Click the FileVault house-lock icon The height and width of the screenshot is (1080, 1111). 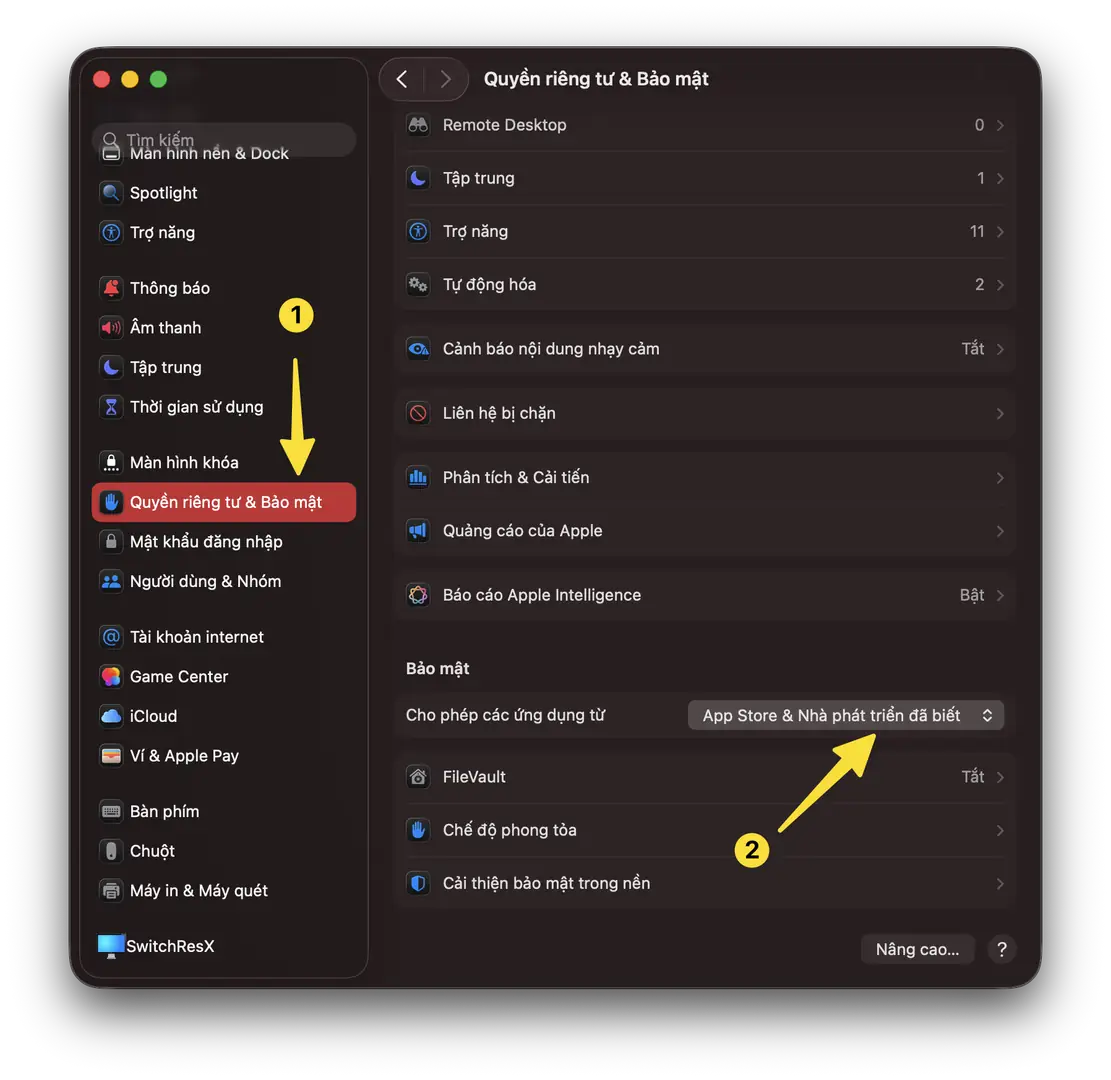(x=418, y=777)
